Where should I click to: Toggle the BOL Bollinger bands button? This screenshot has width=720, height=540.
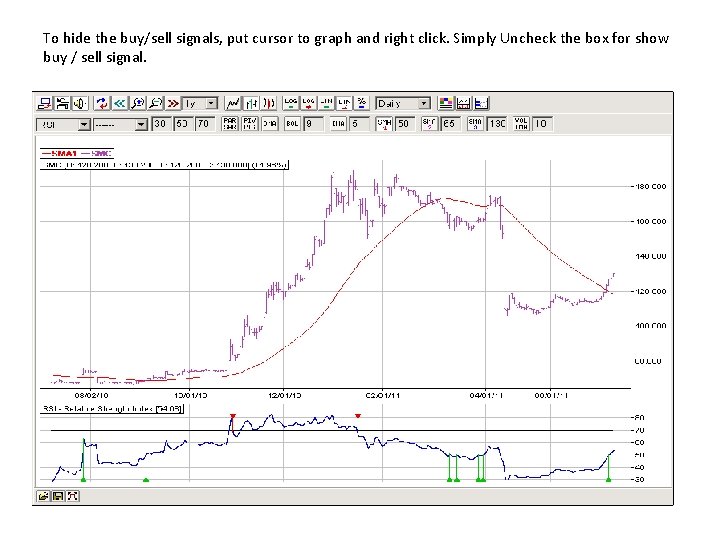[x=292, y=124]
